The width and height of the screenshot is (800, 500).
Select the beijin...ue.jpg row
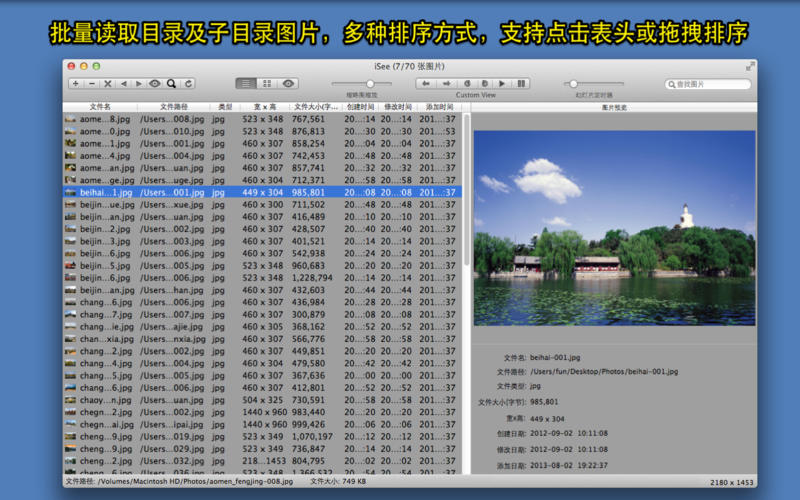tap(262, 205)
